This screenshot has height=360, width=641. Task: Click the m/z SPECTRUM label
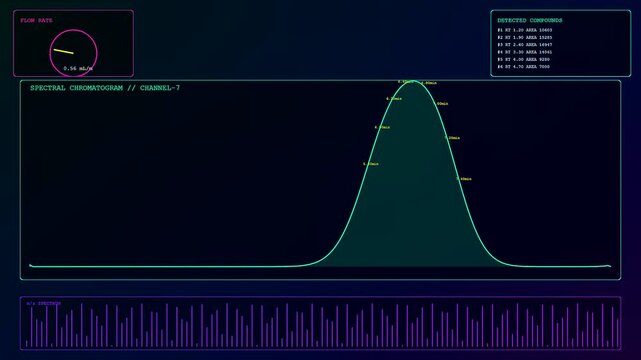(x=44, y=303)
